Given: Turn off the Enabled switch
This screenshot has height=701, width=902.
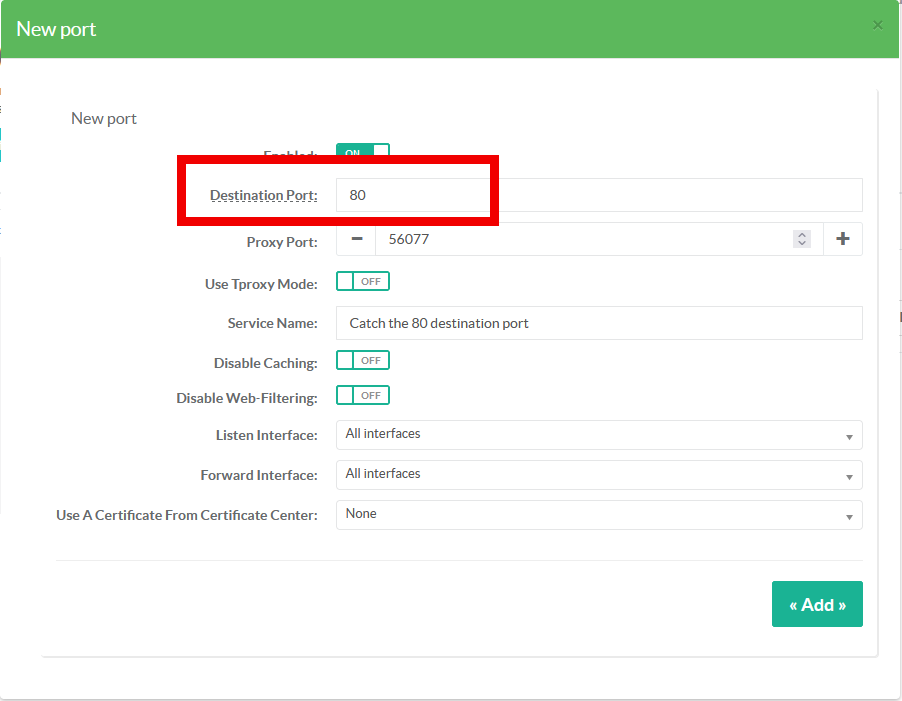Looking at the screenshot, I should coord(362,153).
